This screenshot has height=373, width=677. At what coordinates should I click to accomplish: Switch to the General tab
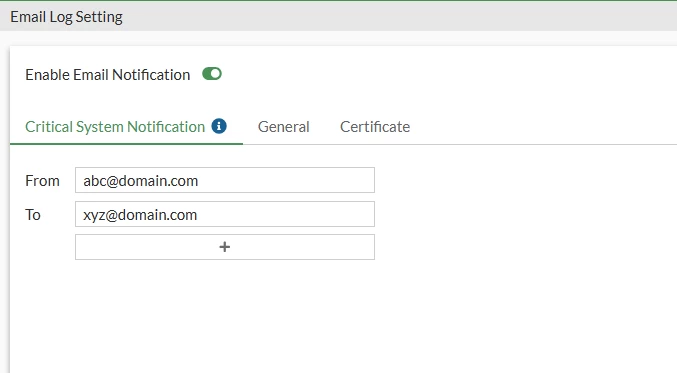point(284,127)
